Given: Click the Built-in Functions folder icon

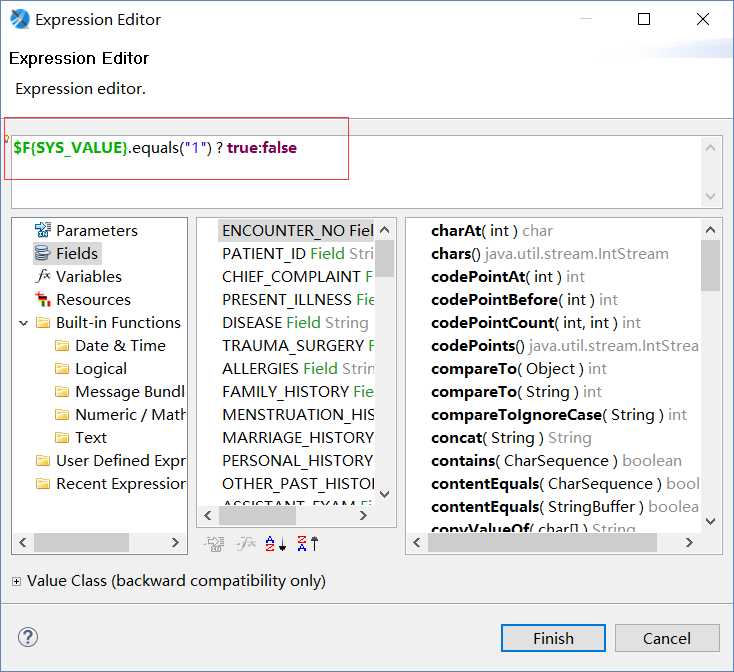Looking at the screenshot, I should (43, 322).
